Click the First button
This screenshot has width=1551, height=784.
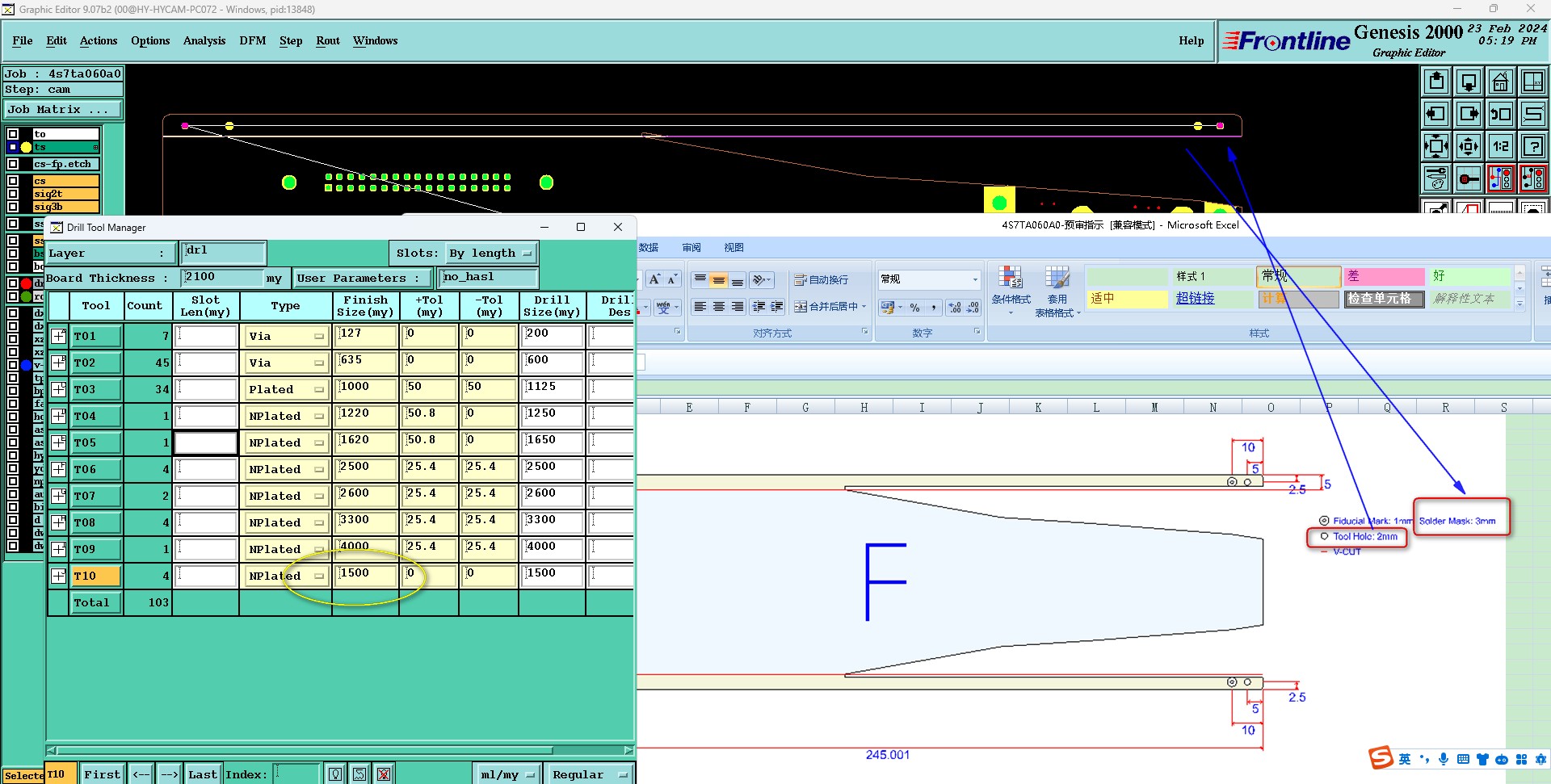(103, 774)
